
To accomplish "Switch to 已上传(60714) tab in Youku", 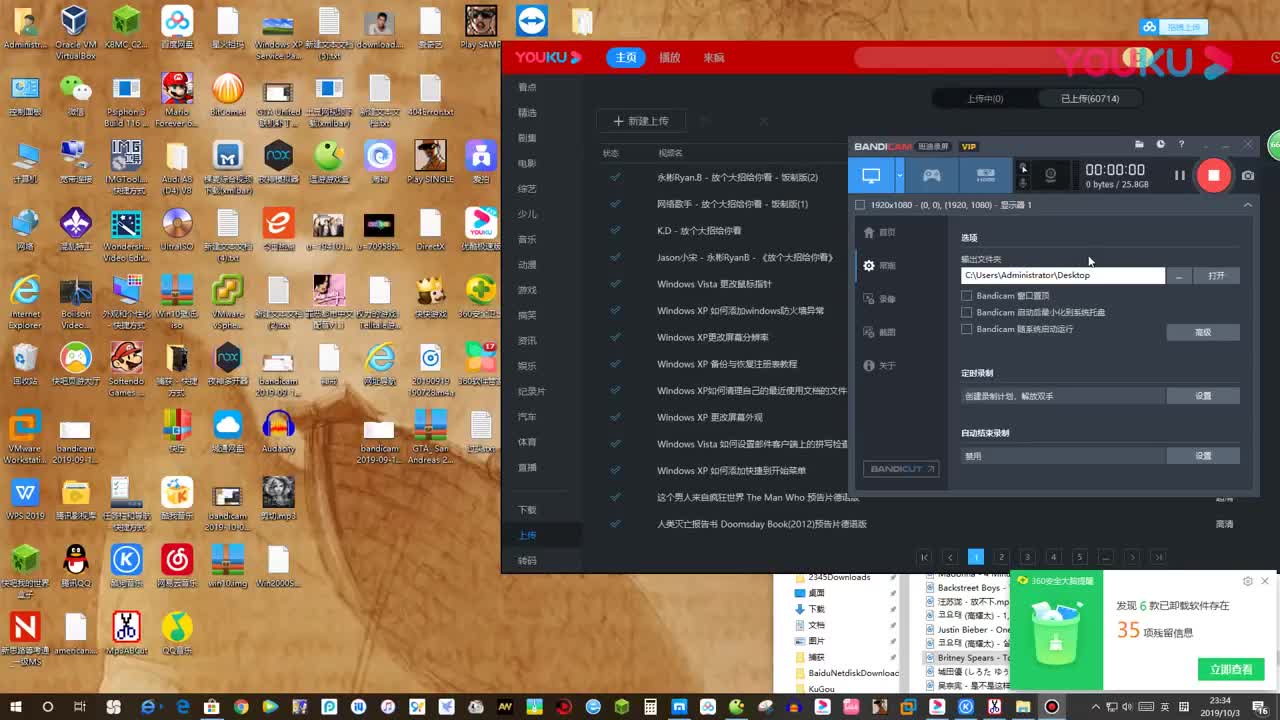I will point(1090,99).
